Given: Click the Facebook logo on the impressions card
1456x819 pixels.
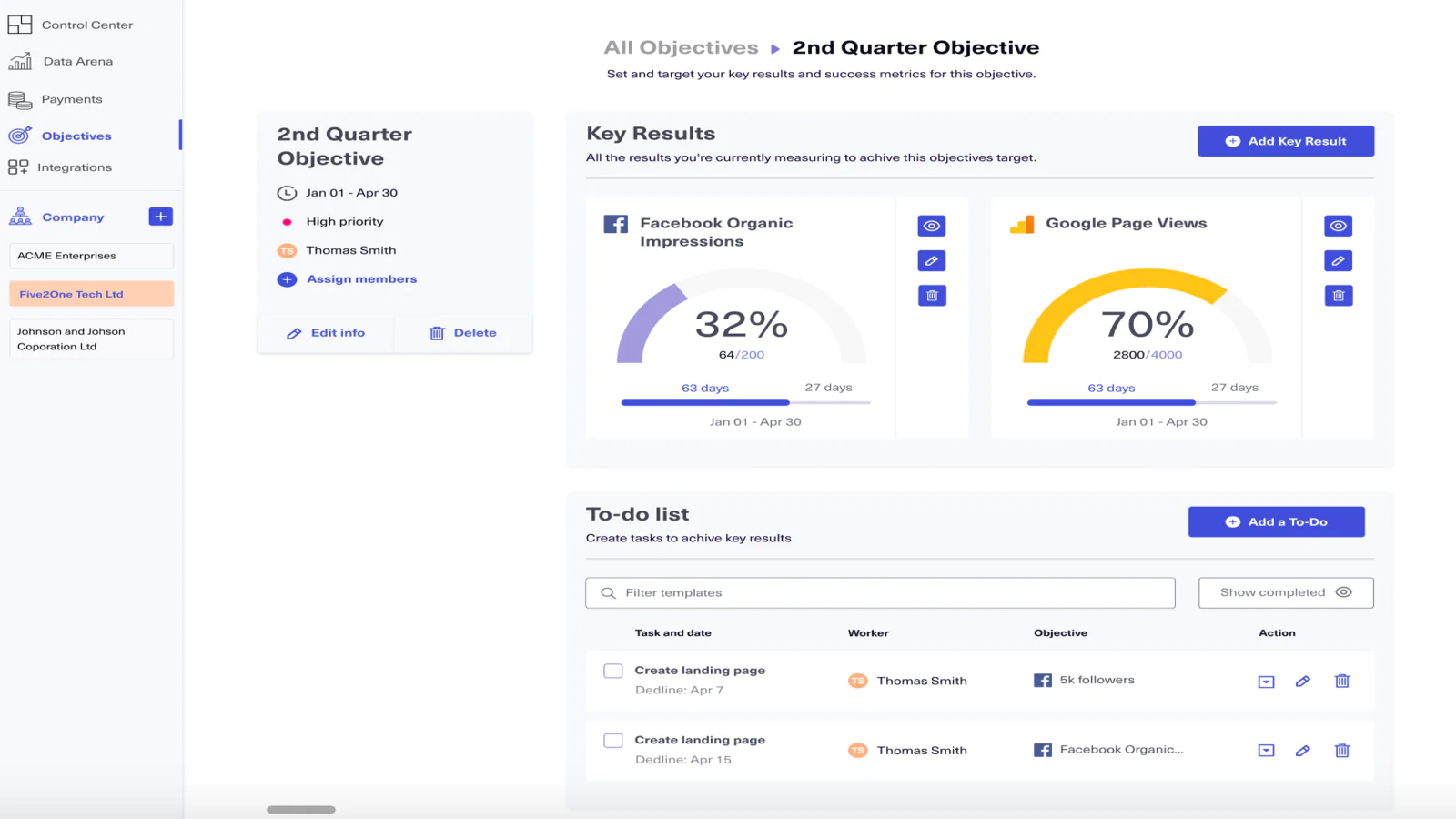Looking at the screenshot, I should click(x=616, y=224).
